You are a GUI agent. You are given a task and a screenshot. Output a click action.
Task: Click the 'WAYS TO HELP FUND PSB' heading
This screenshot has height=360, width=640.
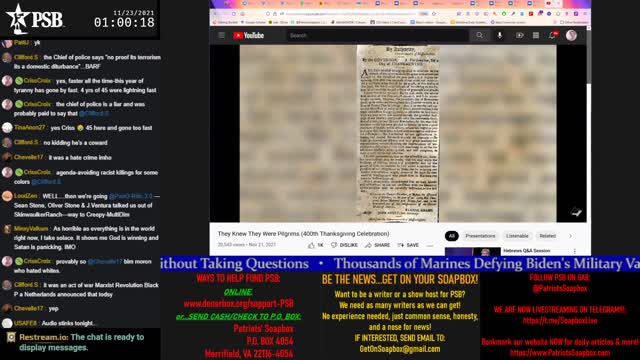click(238, 278)
